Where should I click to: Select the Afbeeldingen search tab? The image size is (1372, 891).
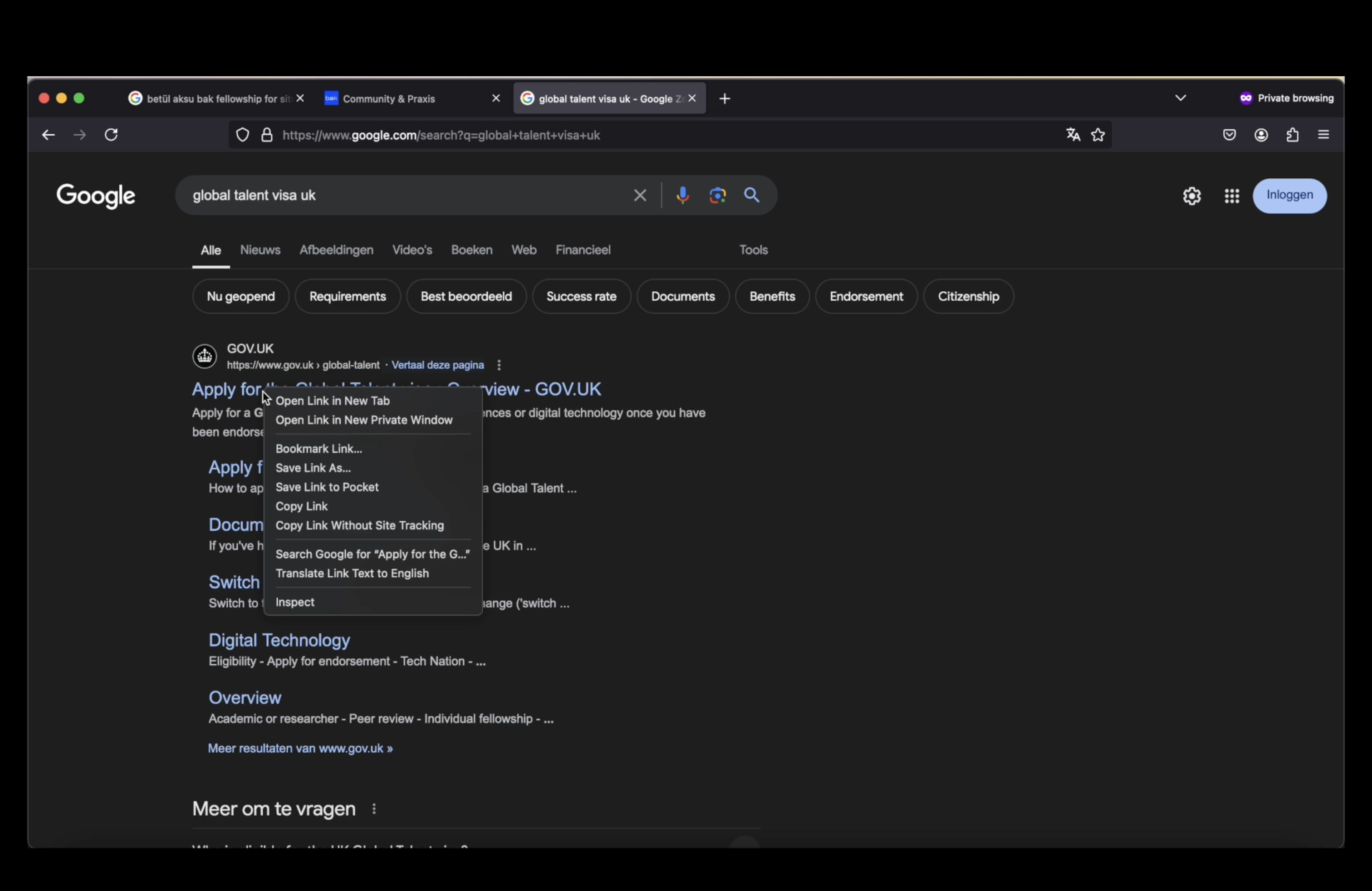336,250
